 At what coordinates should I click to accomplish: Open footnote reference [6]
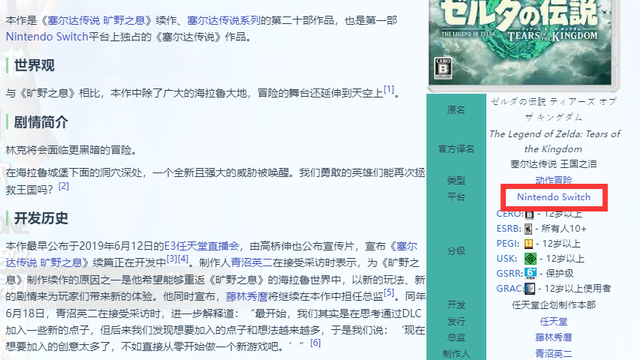[x=315, y=343]
